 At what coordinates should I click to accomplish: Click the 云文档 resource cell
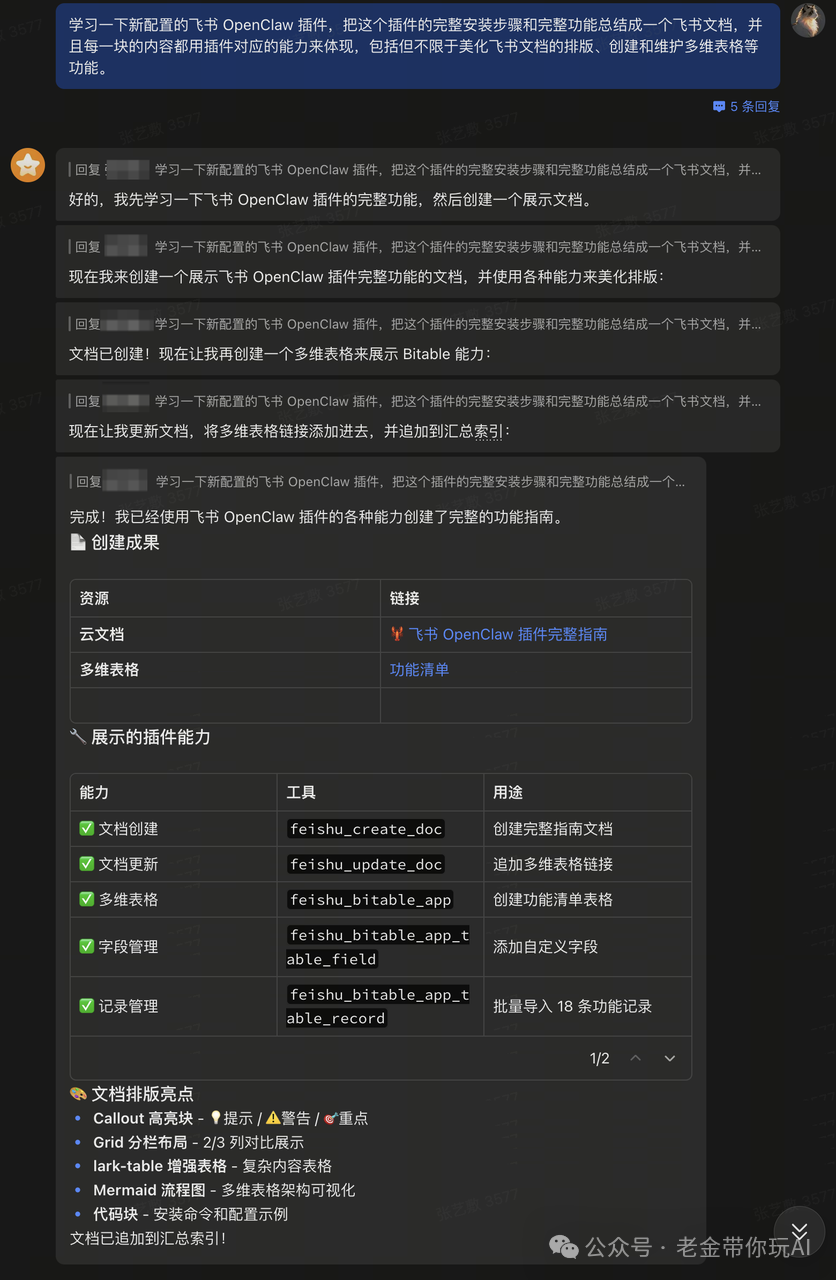tap(225, 634)
